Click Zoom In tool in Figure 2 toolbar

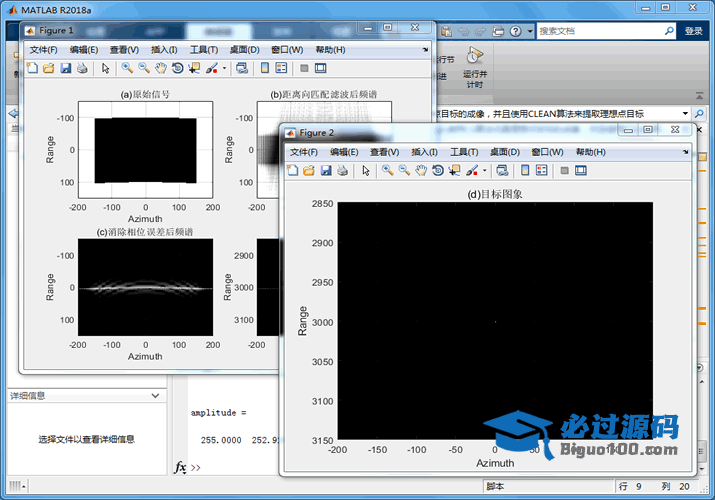(x=387, y=171)
